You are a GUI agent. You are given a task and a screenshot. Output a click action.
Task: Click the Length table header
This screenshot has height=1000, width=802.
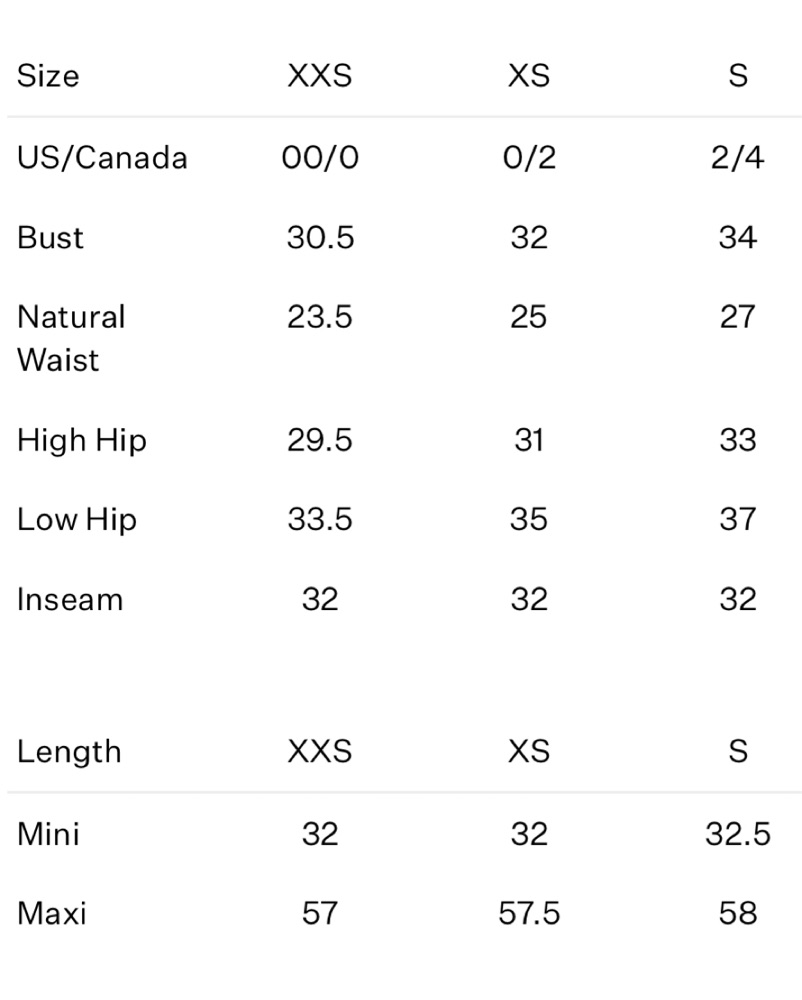click(69, 752)
